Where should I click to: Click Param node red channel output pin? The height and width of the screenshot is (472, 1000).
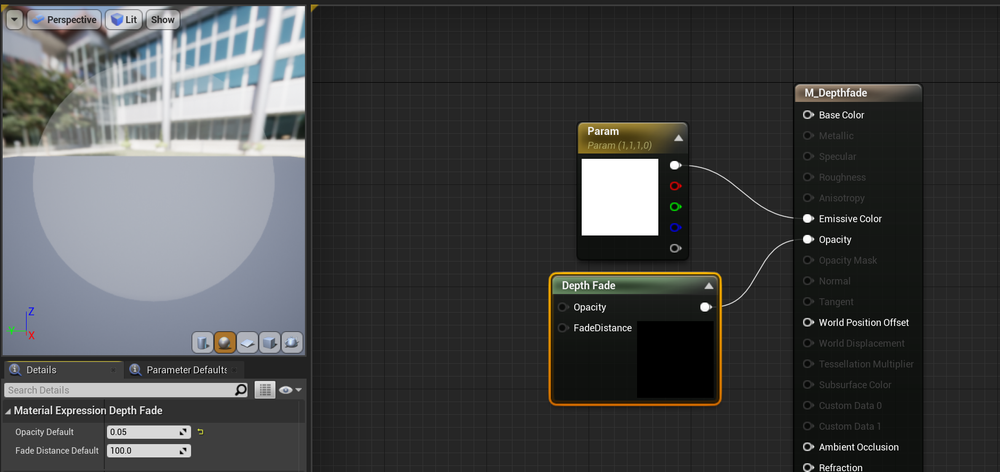point(675,186)
